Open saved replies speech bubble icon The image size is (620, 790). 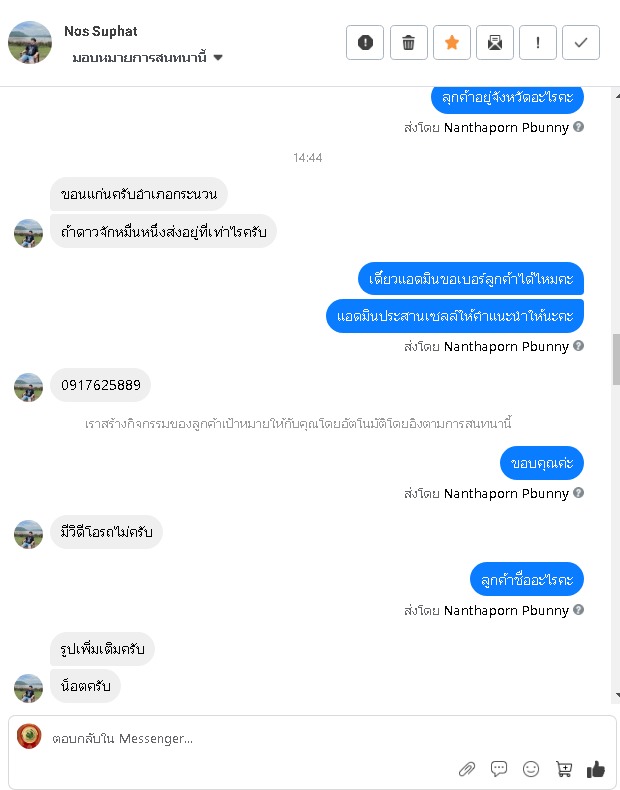[499, 768]
